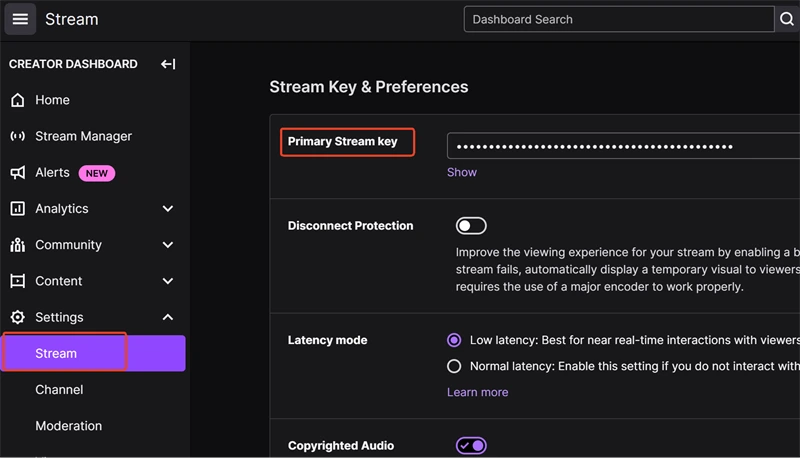Image resolution: width=800 pixels, height=458 pixels.
Task: Select the Low latency radio option
Action: [x=454, y=340]
